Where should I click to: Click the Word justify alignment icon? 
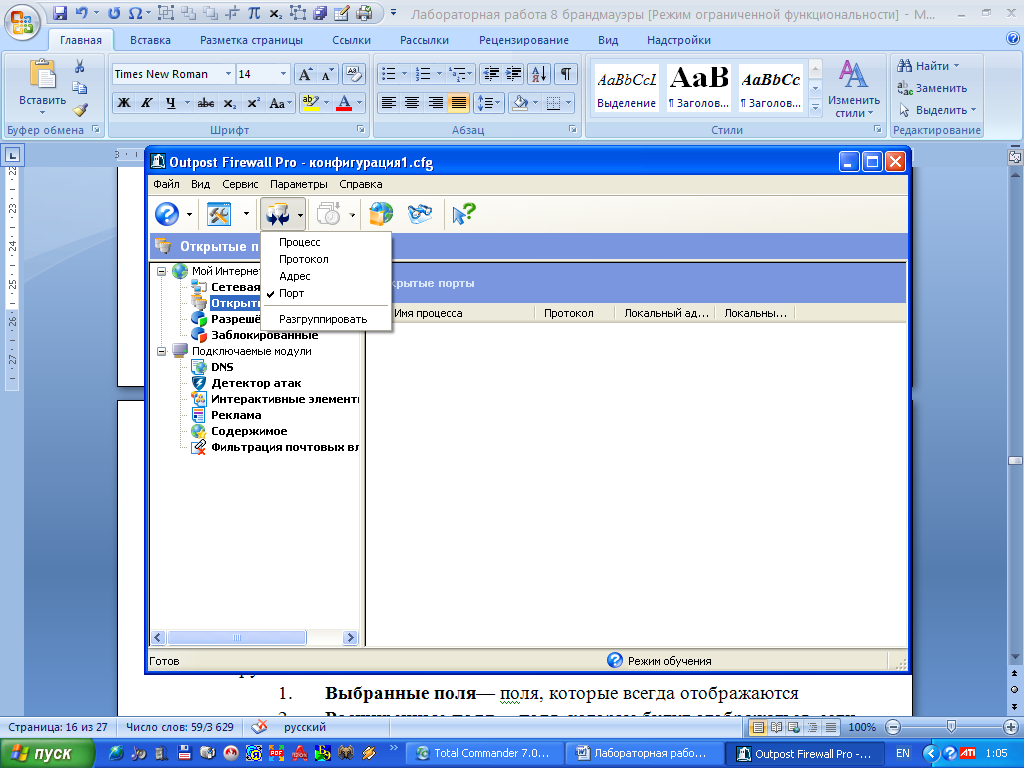[x=458, y=103]
